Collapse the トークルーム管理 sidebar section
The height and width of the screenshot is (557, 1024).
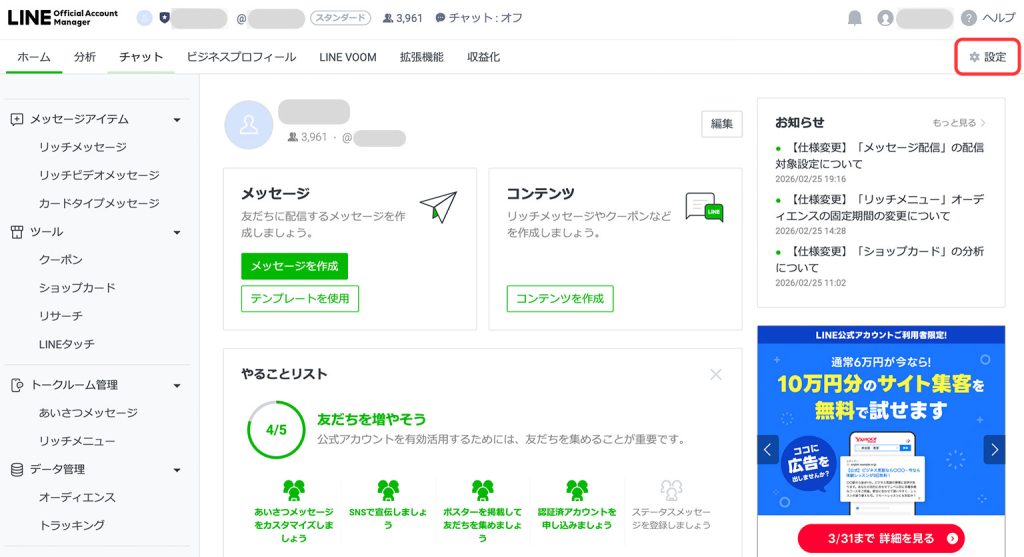coord(177,385)
